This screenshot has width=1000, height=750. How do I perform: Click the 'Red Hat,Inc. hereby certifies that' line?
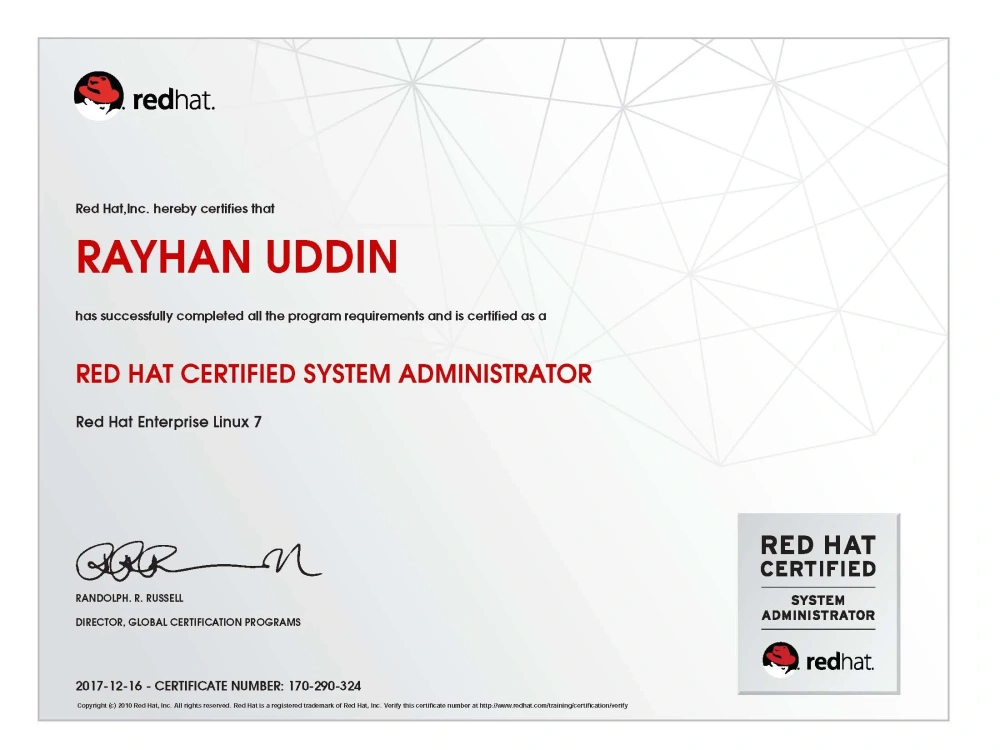(175, 209)
